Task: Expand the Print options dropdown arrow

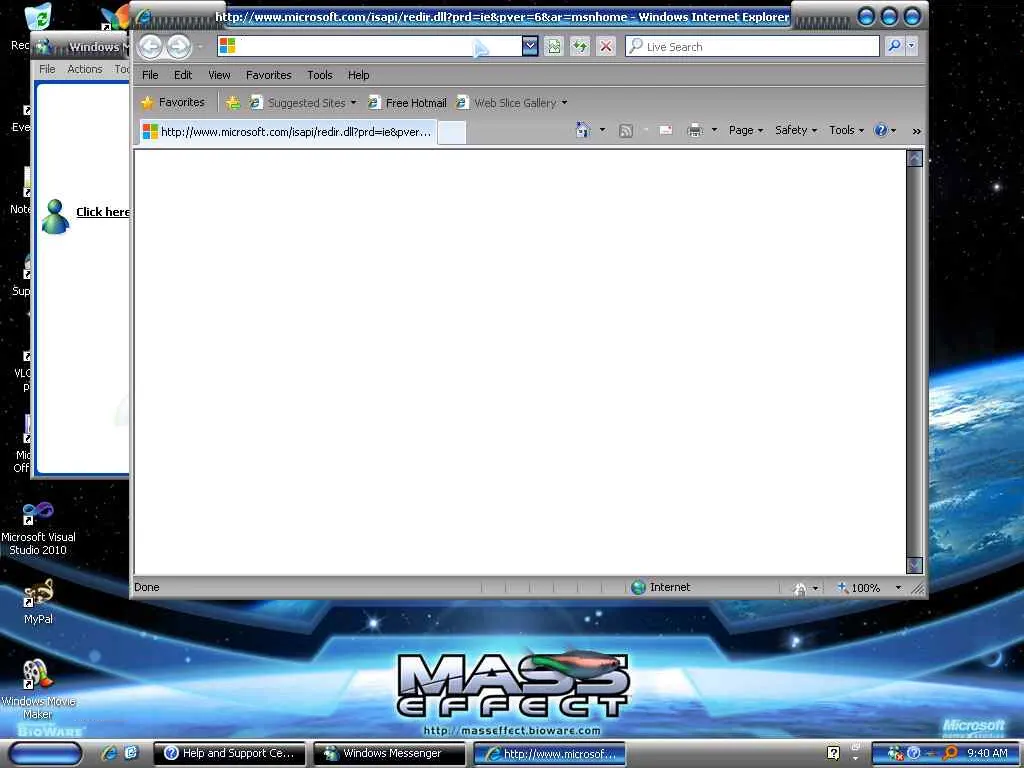Action: click(714, 130)
